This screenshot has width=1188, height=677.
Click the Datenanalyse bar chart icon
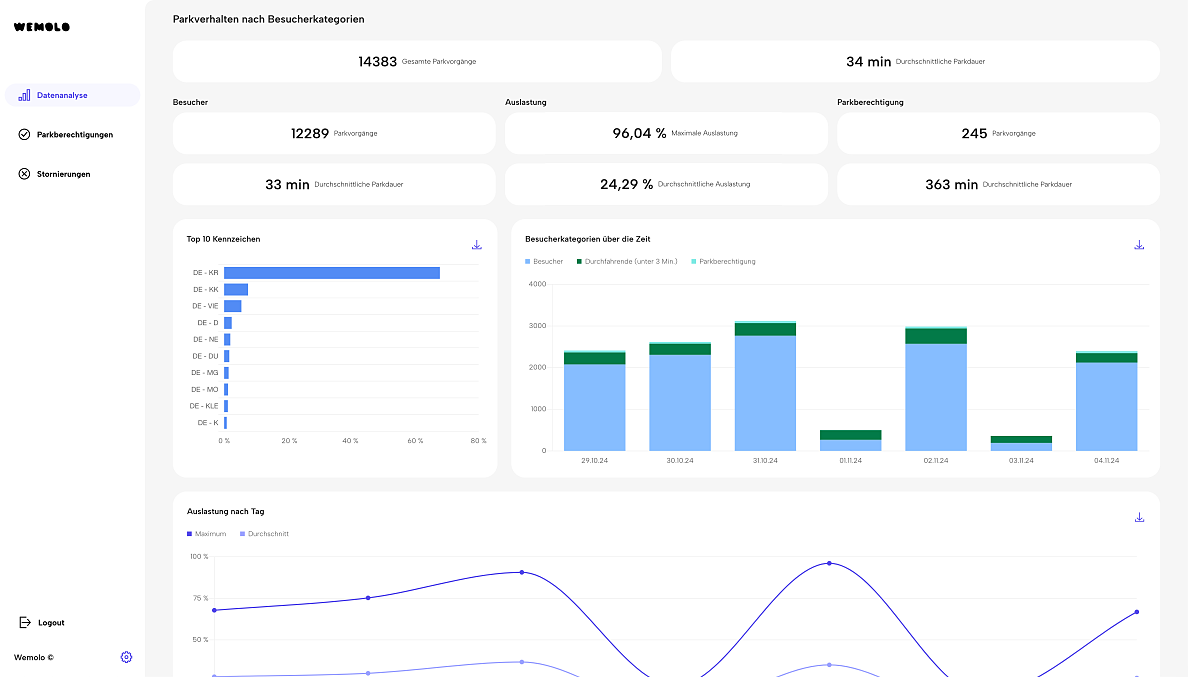tap(24, 95)
